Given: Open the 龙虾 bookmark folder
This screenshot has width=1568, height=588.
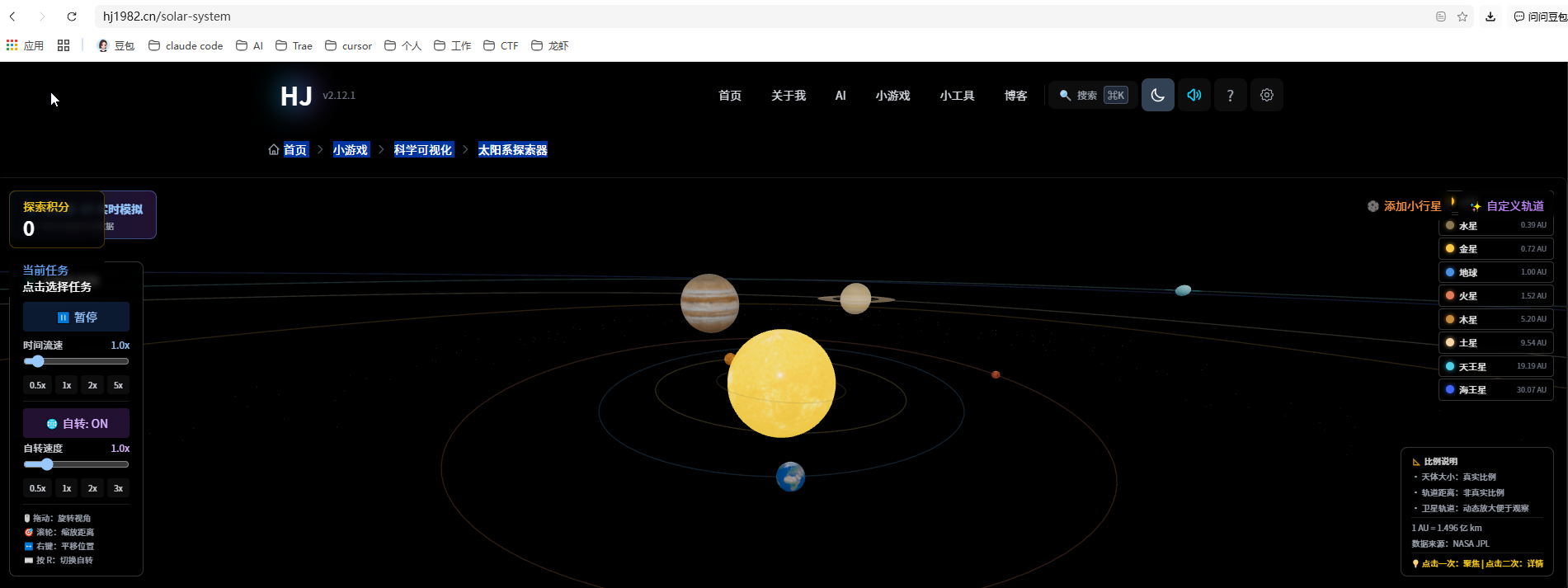Looking at the screenshot, I should pyautogui.click(x=550, y=46).
